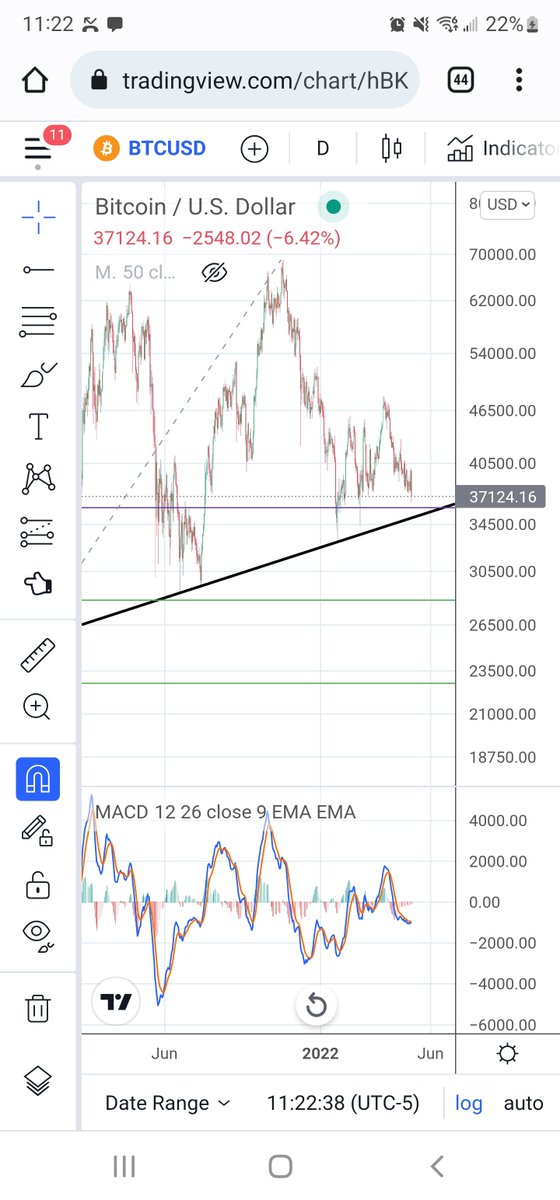The width and height of the screenshot is (560, 1200).
Task: Click the 18750.00 price axis label
Action: click(x=503, y=757)
